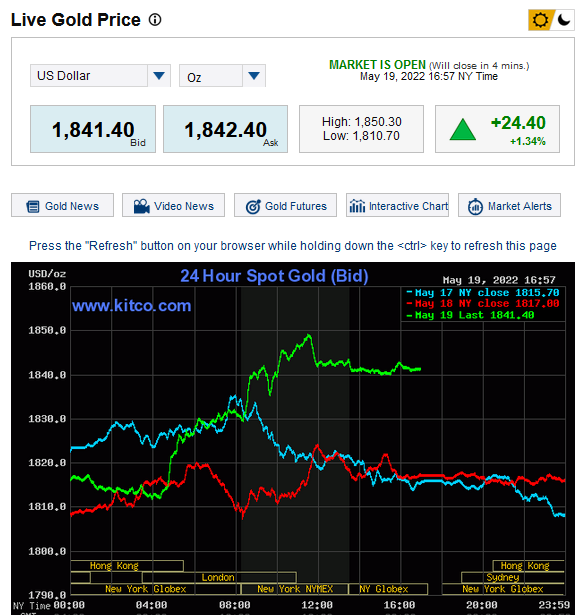Click the green up triangle indicator

(x=463, y=129)
